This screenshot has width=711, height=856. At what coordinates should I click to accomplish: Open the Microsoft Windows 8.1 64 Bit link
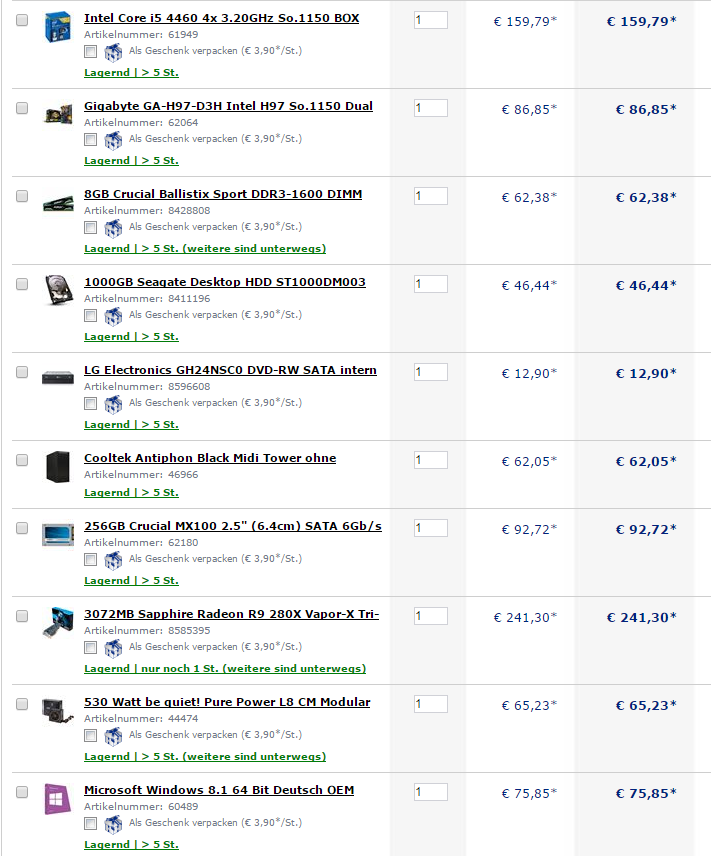tap(219, 790)
